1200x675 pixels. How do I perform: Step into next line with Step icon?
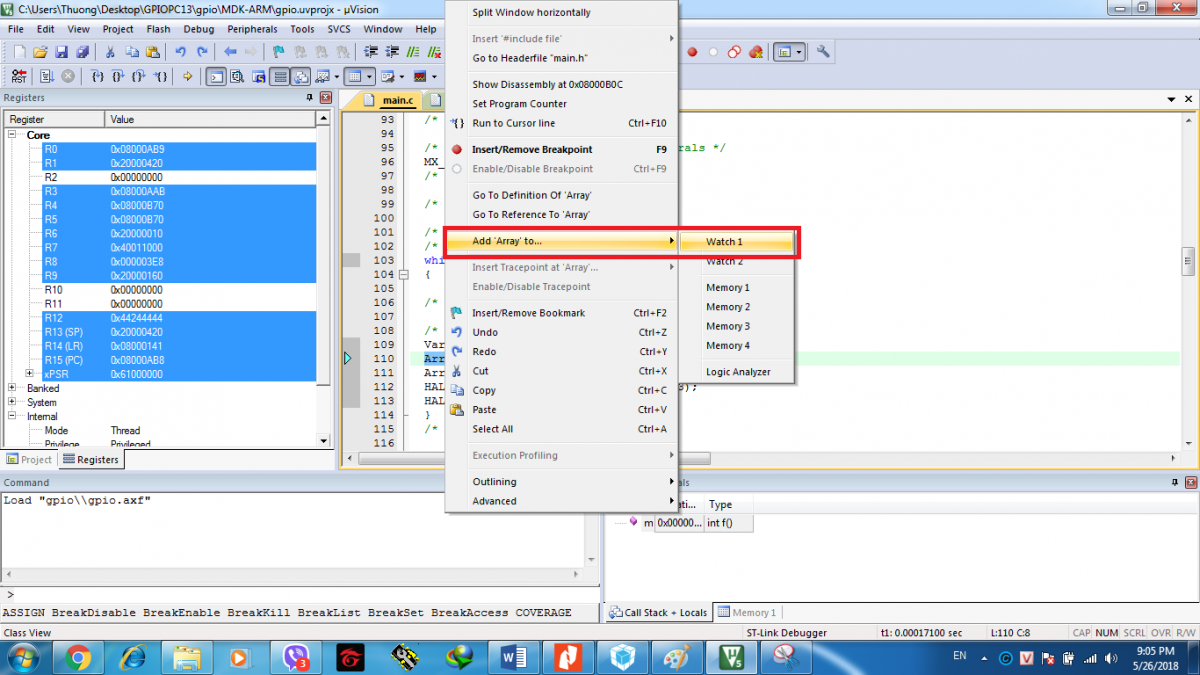click(98, 76)
